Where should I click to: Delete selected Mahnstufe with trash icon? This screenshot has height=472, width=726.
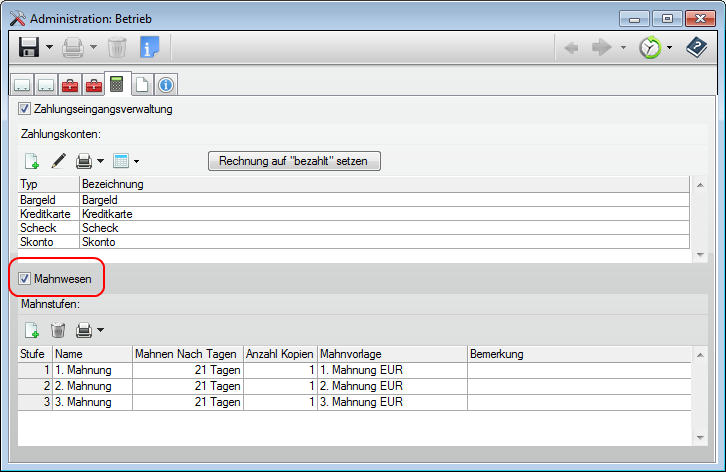(59, 329)
